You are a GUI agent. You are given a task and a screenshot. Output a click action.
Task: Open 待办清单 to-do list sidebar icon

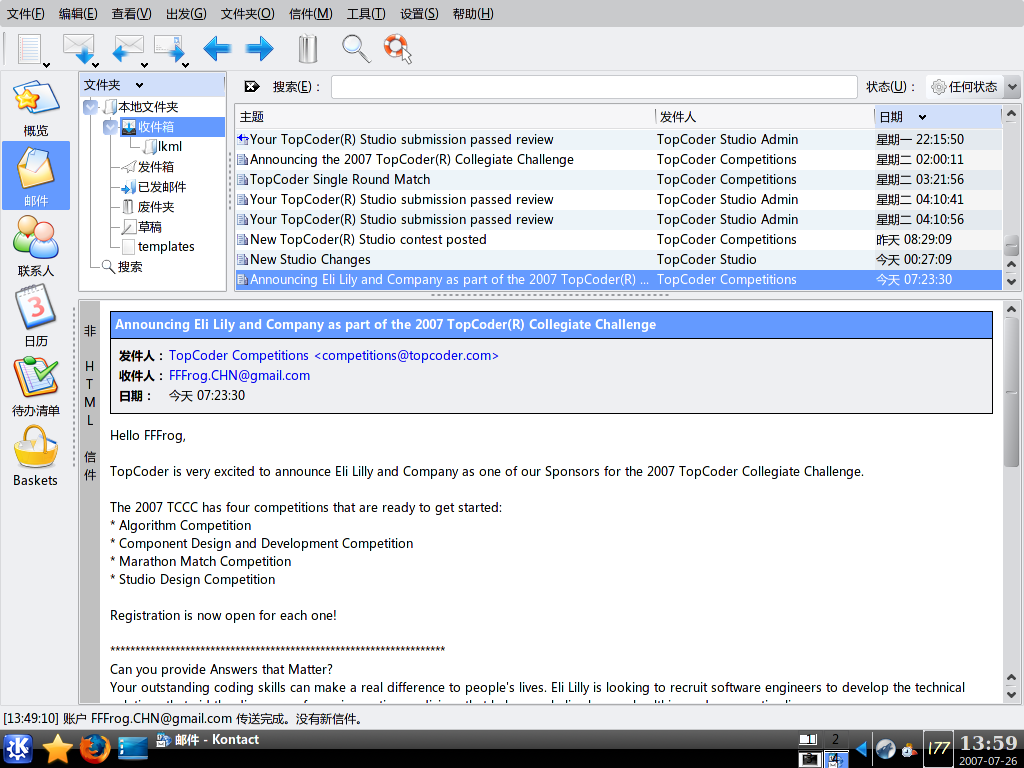[x=36, y=387]
